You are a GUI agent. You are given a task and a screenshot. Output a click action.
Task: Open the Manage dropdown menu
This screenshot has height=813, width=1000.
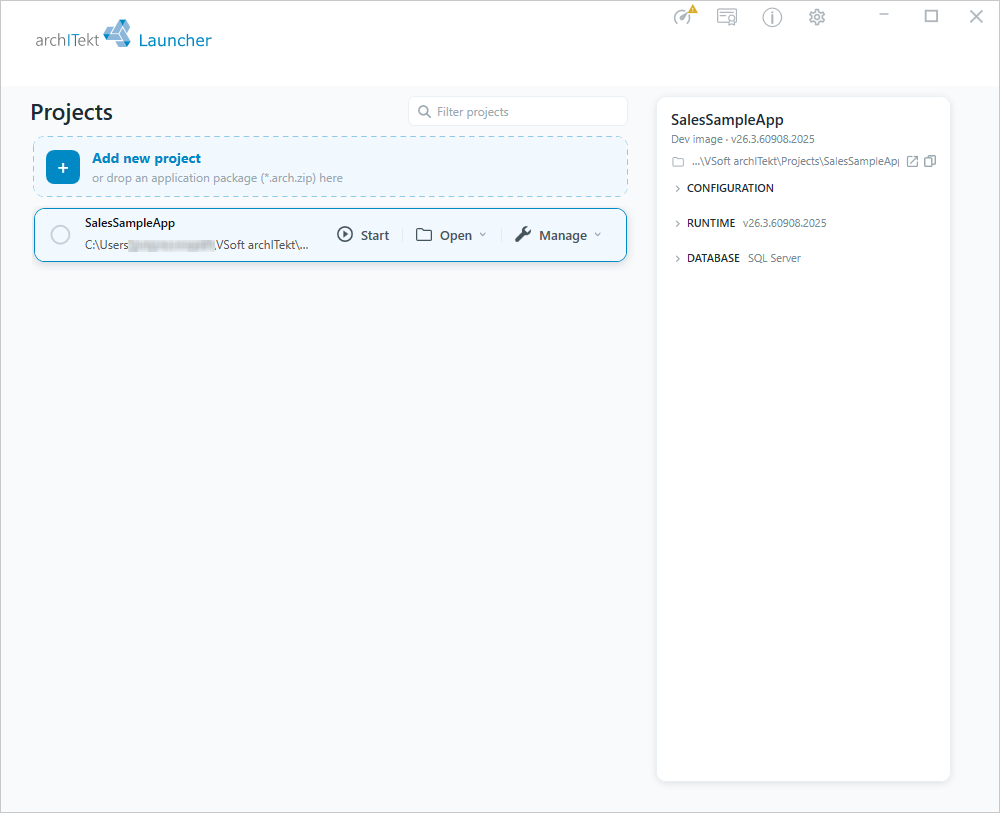(x=558, y=235)
